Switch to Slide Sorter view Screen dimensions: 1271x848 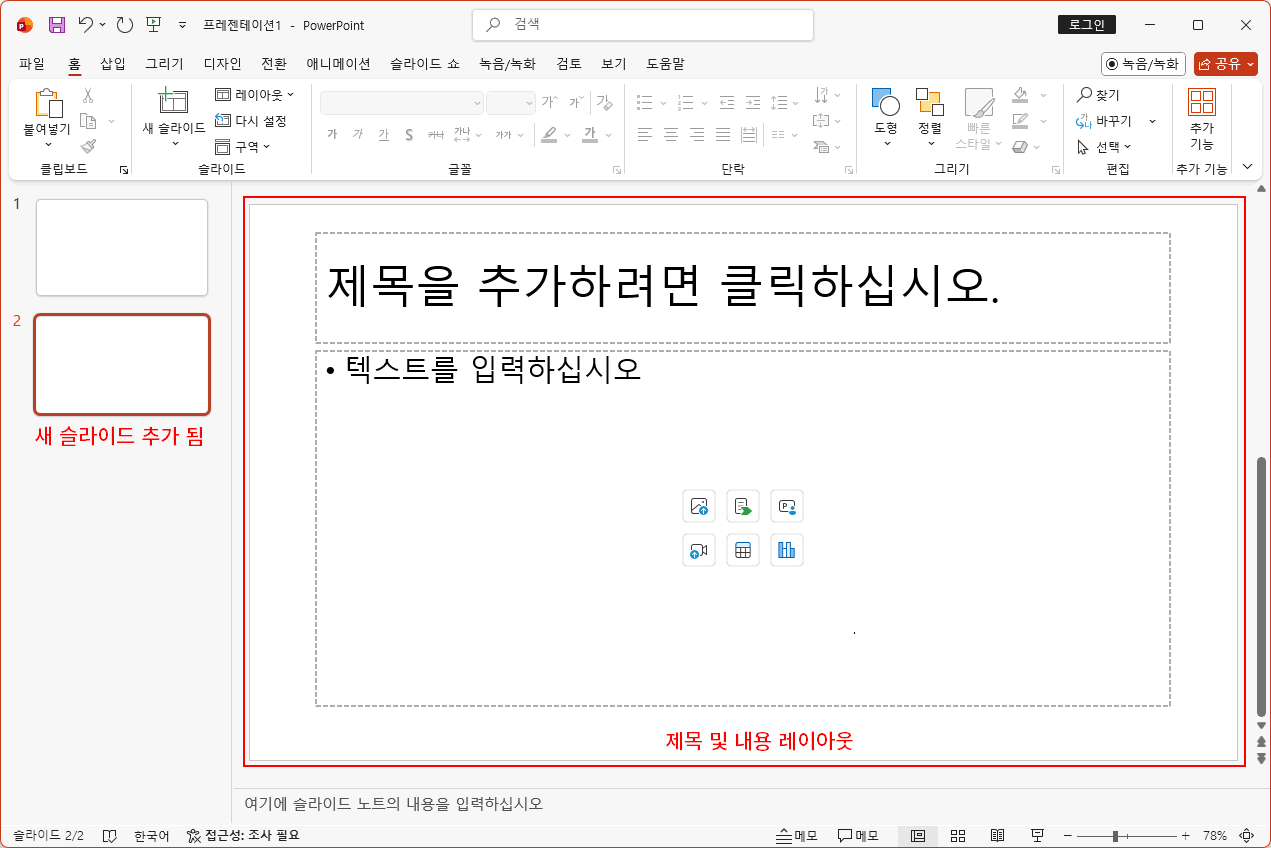pyautogui.click(x=957, y=835)
